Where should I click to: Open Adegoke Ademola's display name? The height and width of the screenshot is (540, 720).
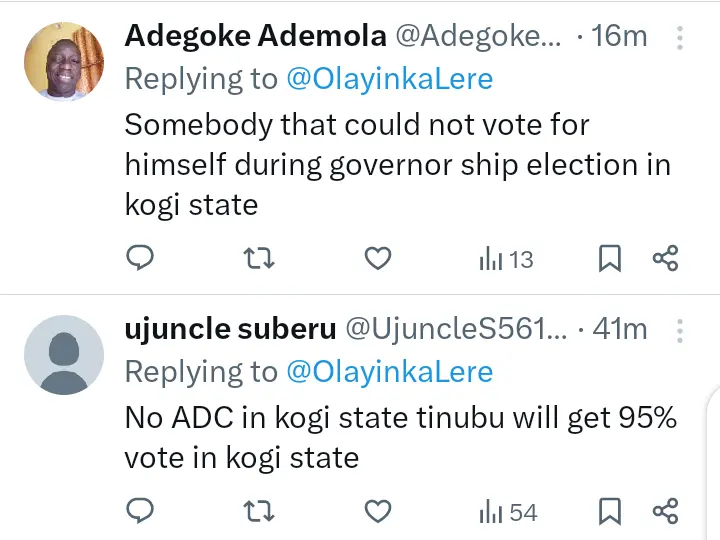pos(255,37)
